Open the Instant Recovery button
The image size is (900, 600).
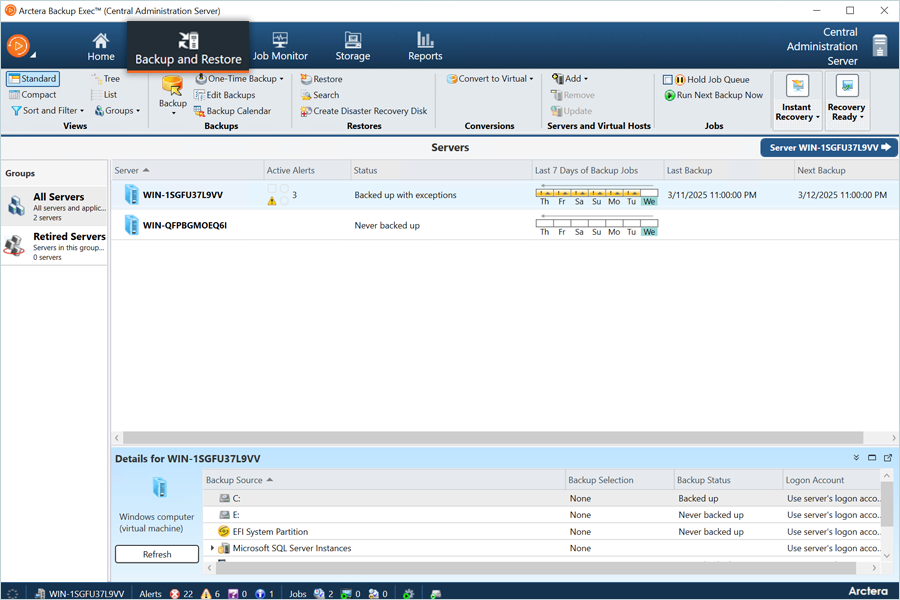[x=797, y=100]
